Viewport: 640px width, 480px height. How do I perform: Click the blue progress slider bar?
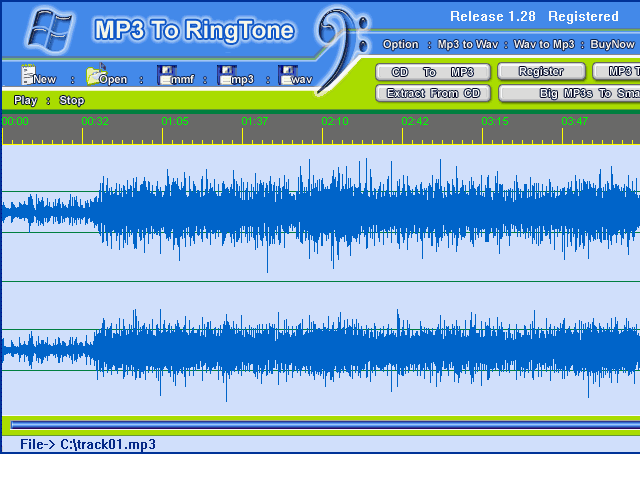[x=325, y=425]
